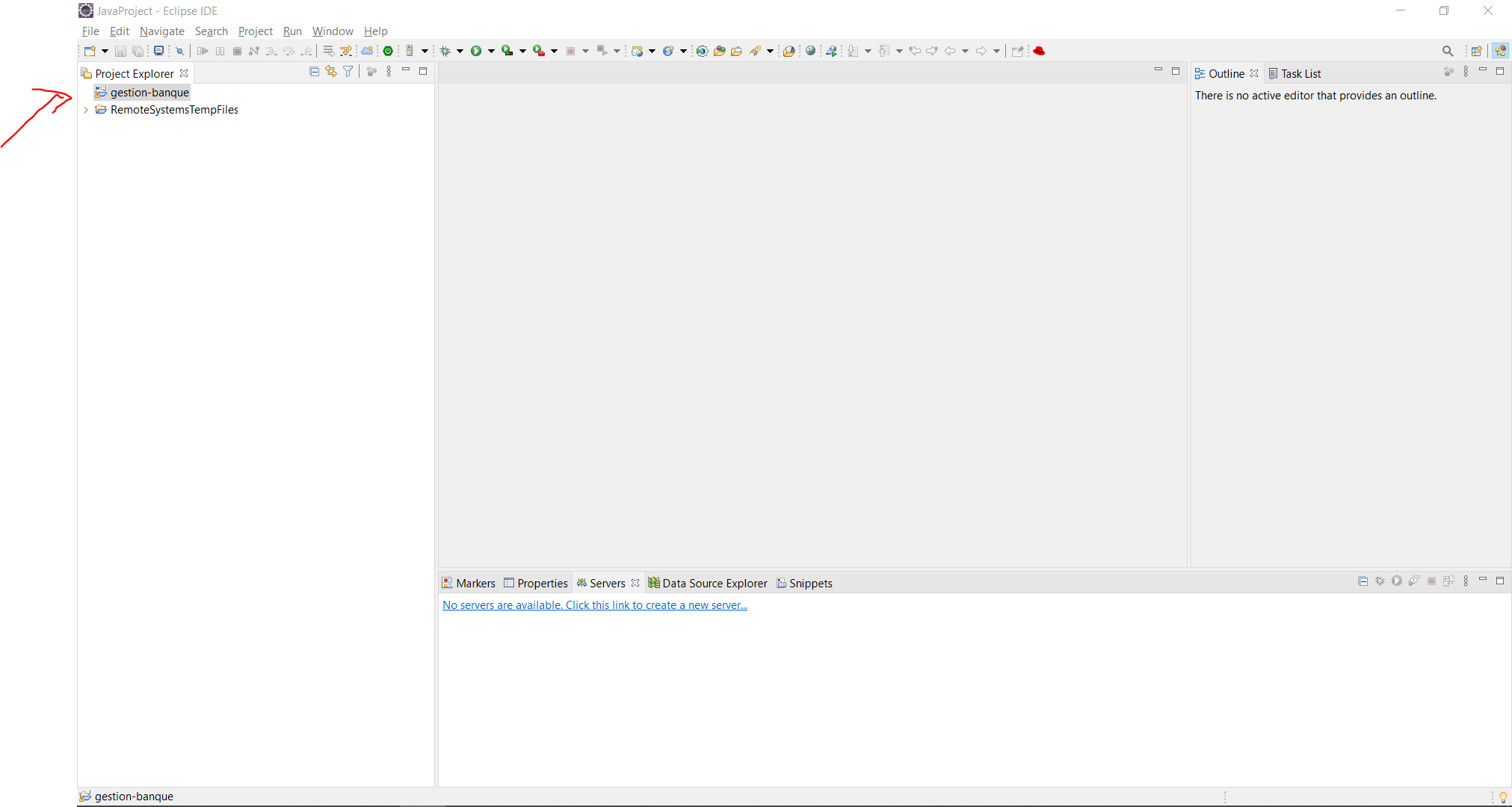
Task: Select RemoteSystemsTempFiles in the tree
Action: pos(174,110)
